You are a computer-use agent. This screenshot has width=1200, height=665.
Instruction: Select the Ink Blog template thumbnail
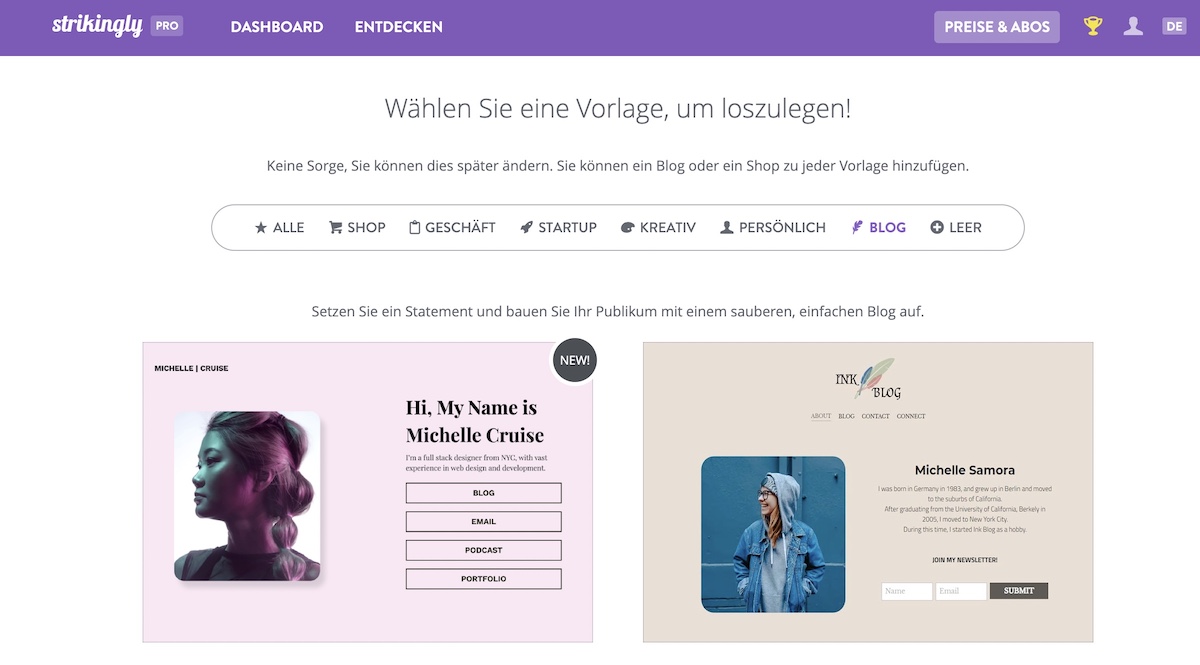868,492
